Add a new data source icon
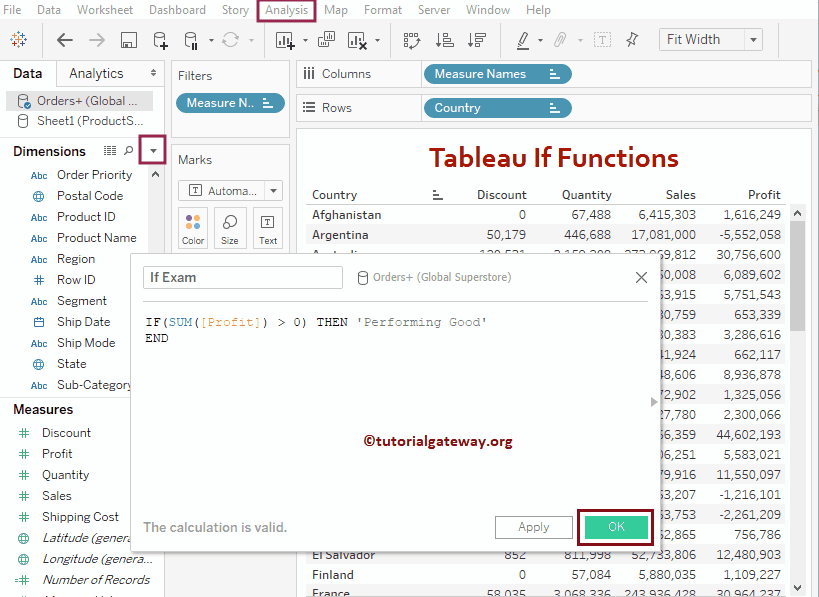819x597 pixels. click(x=160, y=40)
